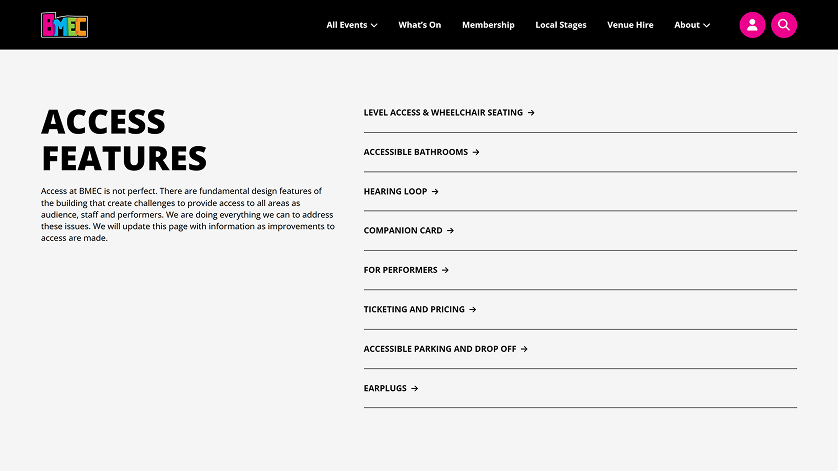Open the Earplugs section
This screenshot has height=471, width=838.
tap(391, 388)
